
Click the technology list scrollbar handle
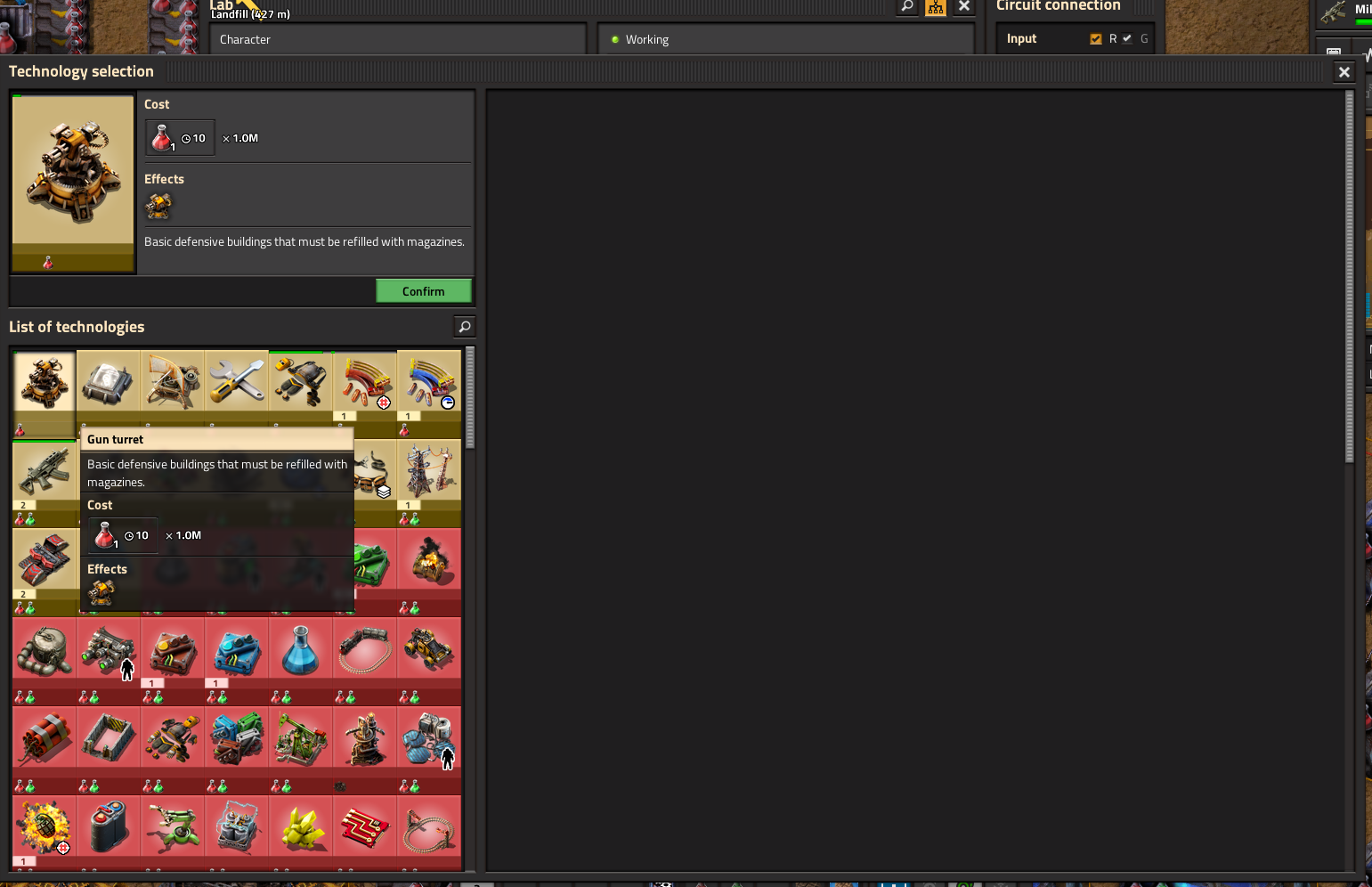point(470,398)
